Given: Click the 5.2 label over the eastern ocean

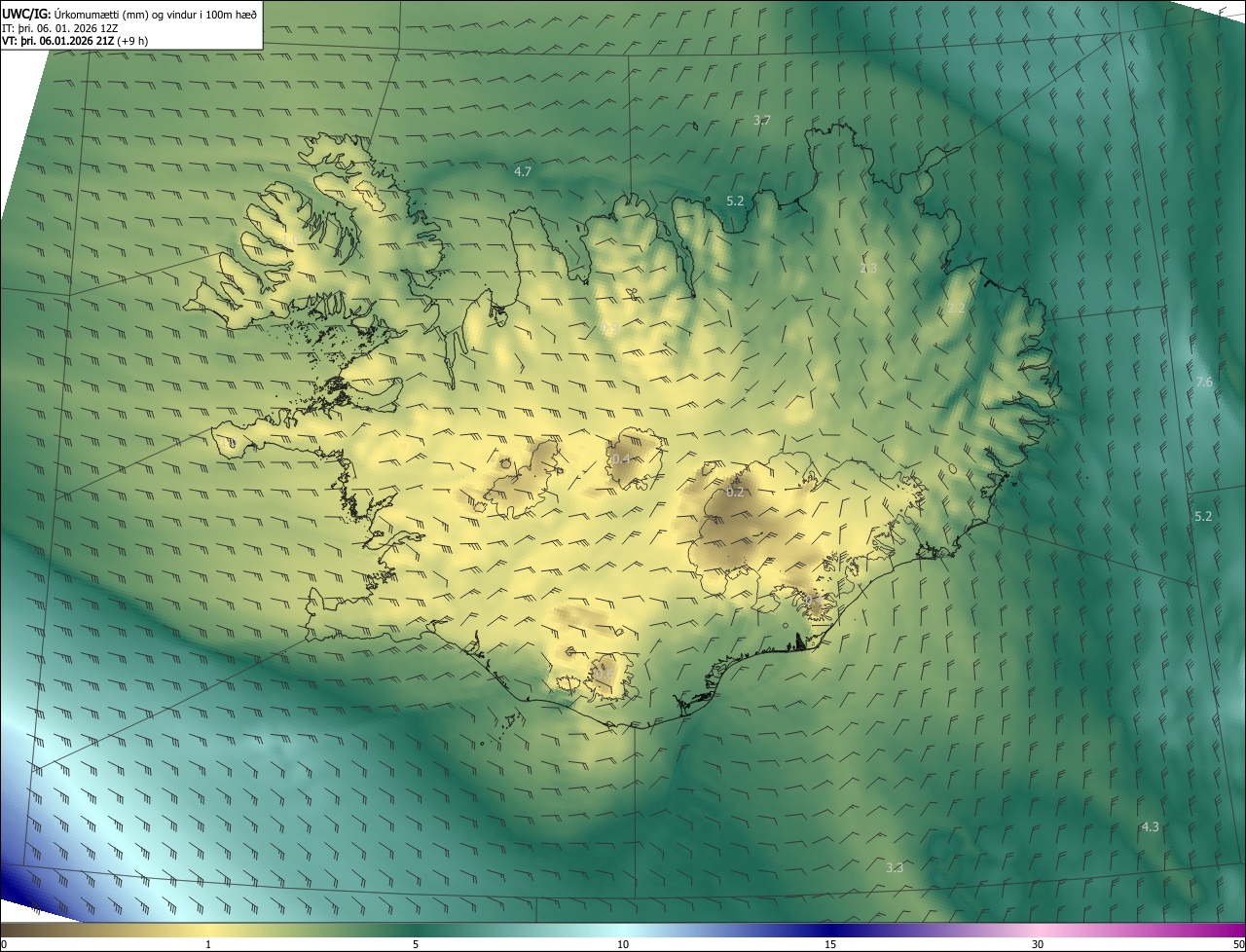Looking at the screenshot, I should 1203,516.
